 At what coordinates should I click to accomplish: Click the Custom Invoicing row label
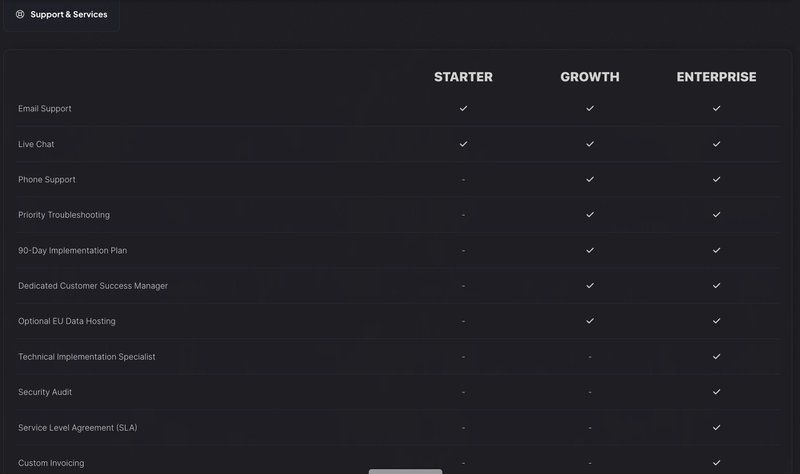(x=51, y=463)
